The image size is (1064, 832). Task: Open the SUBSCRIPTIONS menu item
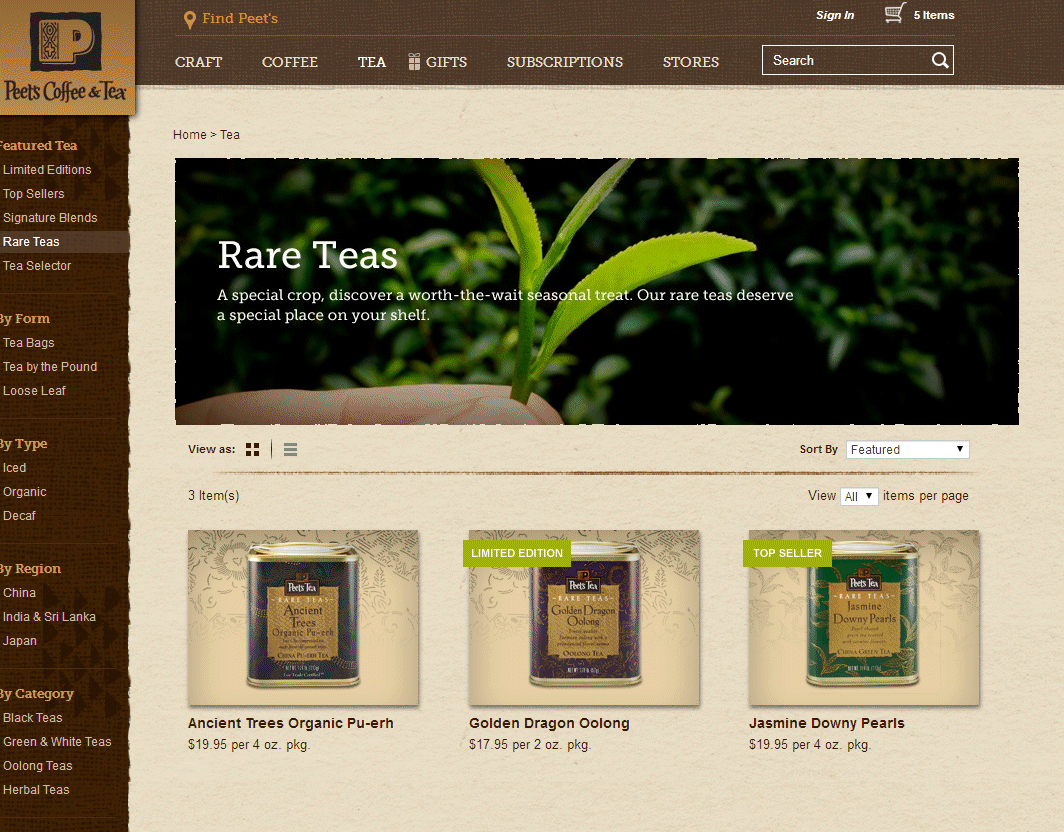[x=564, y=62]
